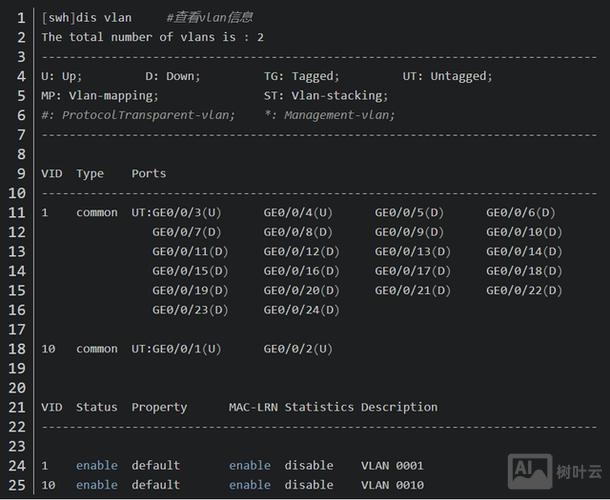Select line number 11 in the gutter
Viewport: 610px width, 500px height.
[16, 212]
